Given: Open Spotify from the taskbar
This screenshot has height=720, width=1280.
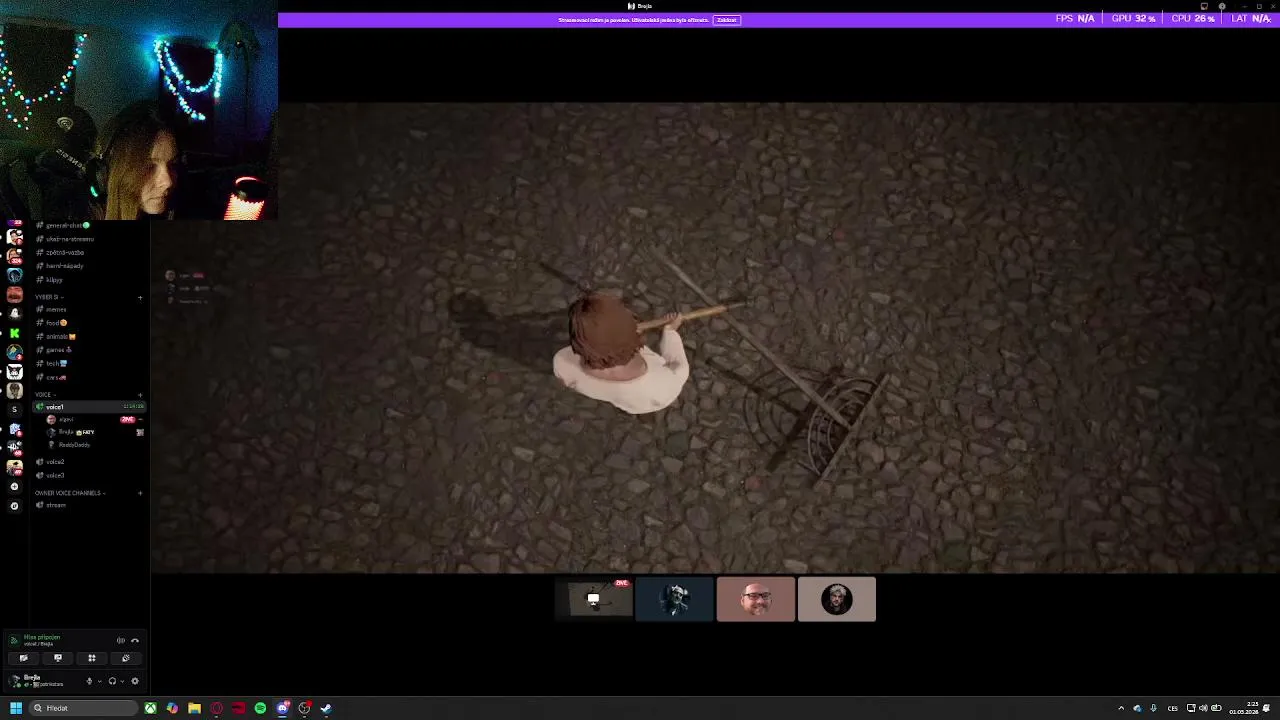Looking at the screenshot, I should point(260,708).
